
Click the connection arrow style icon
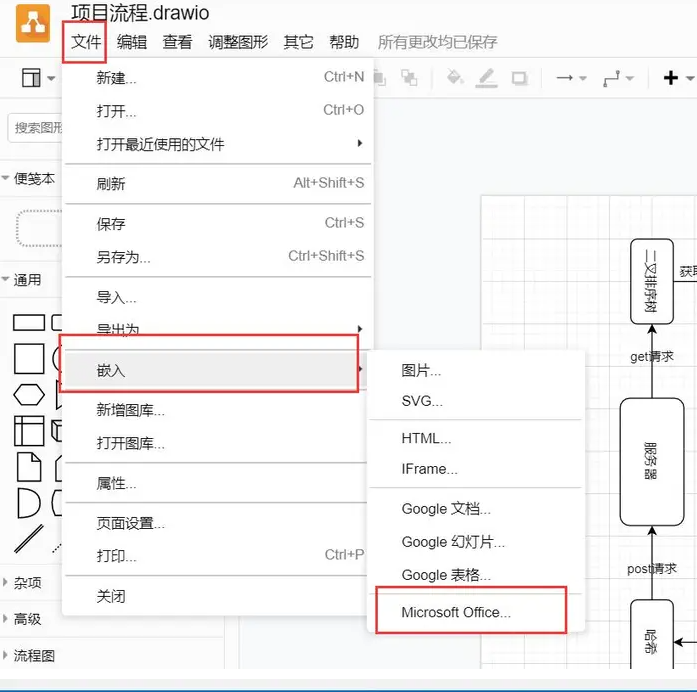click(x=565, y=78)
